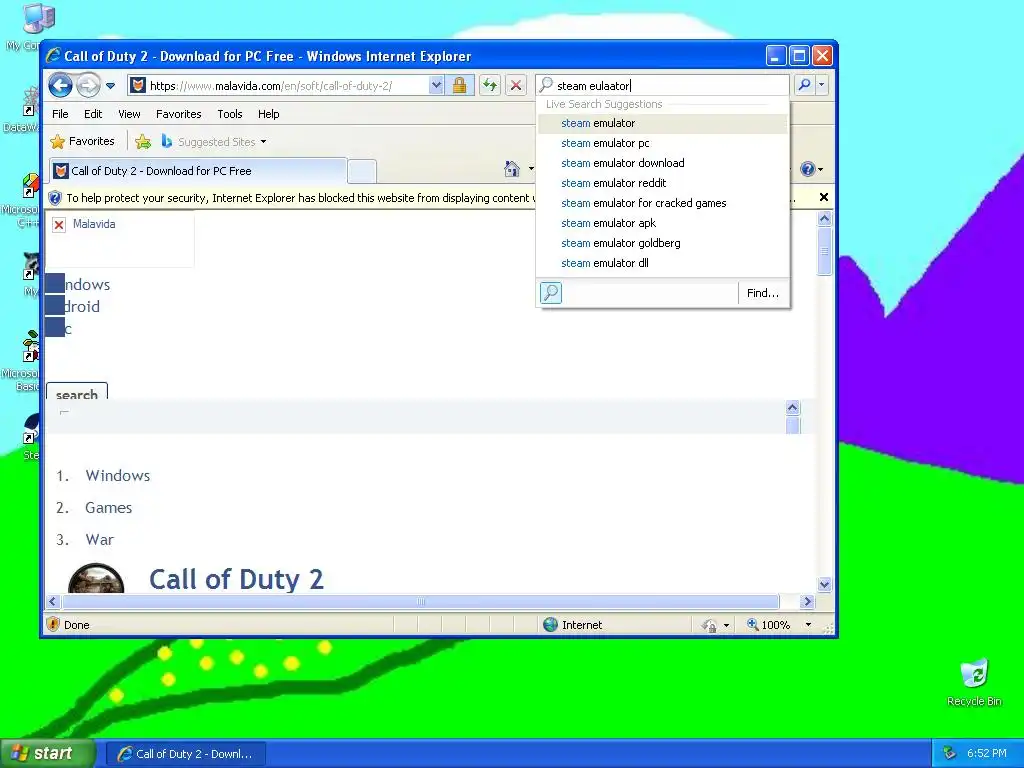
Task: Open the View menu
Action: 129,114
